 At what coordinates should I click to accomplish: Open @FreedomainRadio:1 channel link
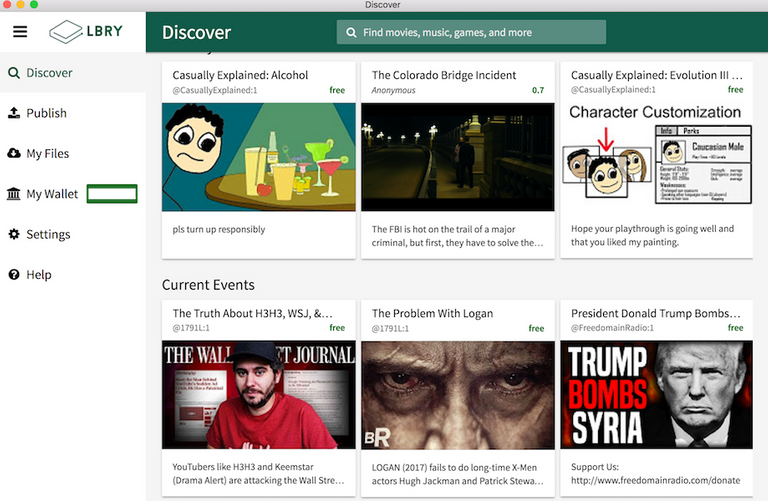click(x=612, y=328)
